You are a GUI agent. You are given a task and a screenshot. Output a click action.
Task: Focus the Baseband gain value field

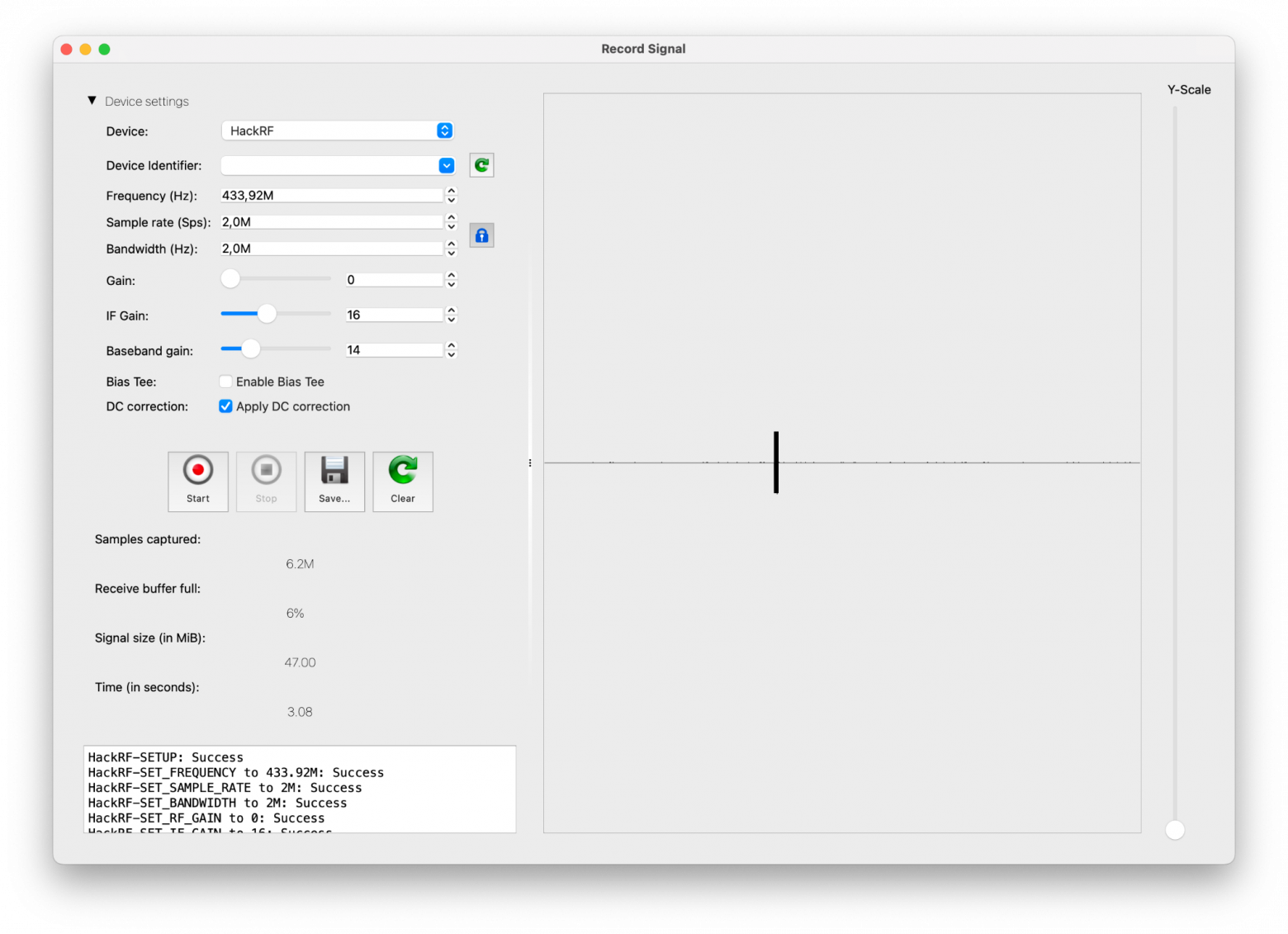pos(395,350)
